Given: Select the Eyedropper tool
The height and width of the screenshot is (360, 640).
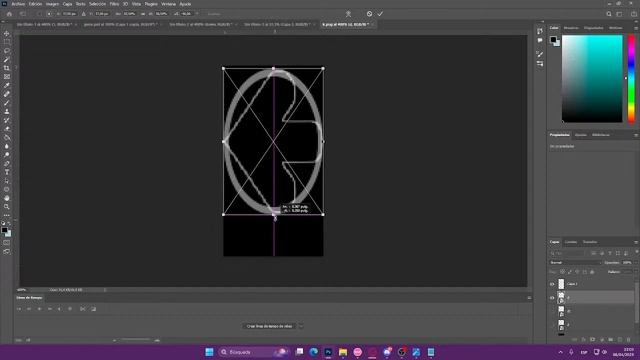Looking at the screenshot, I should tap(7, 85).
